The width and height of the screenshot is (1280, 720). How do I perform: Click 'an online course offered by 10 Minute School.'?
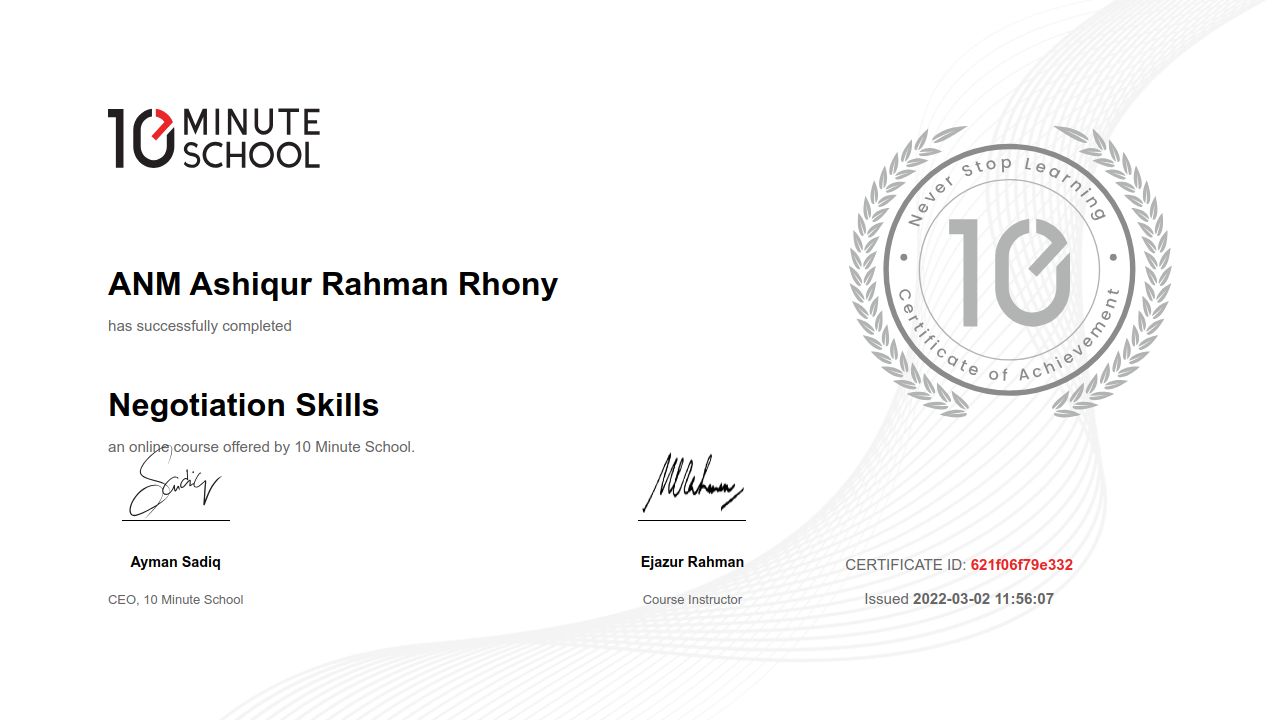coord(261,447)
